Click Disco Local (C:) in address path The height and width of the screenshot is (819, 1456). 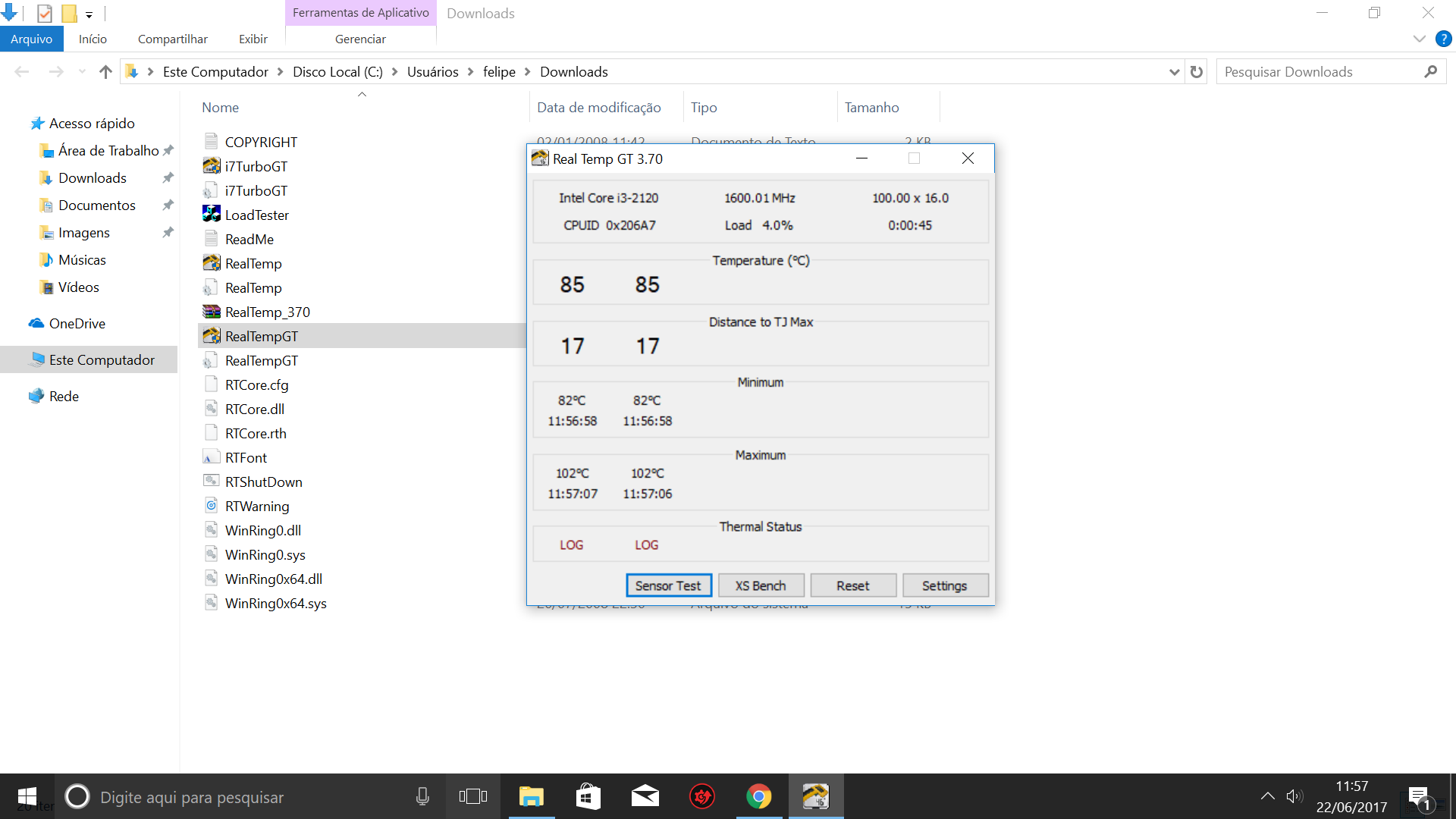[337, 72]
